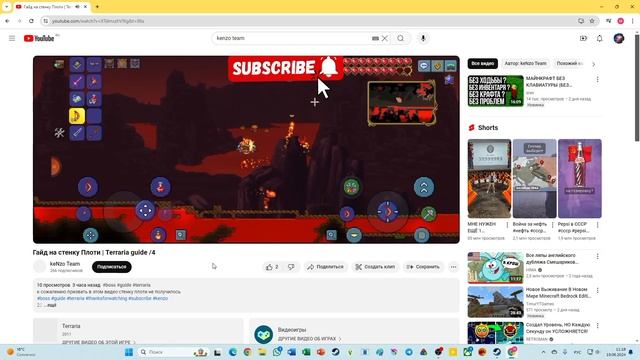Open the Смешарики dubbing video thumbnail
Screen dimensions: 640x360
coord(496,267)
